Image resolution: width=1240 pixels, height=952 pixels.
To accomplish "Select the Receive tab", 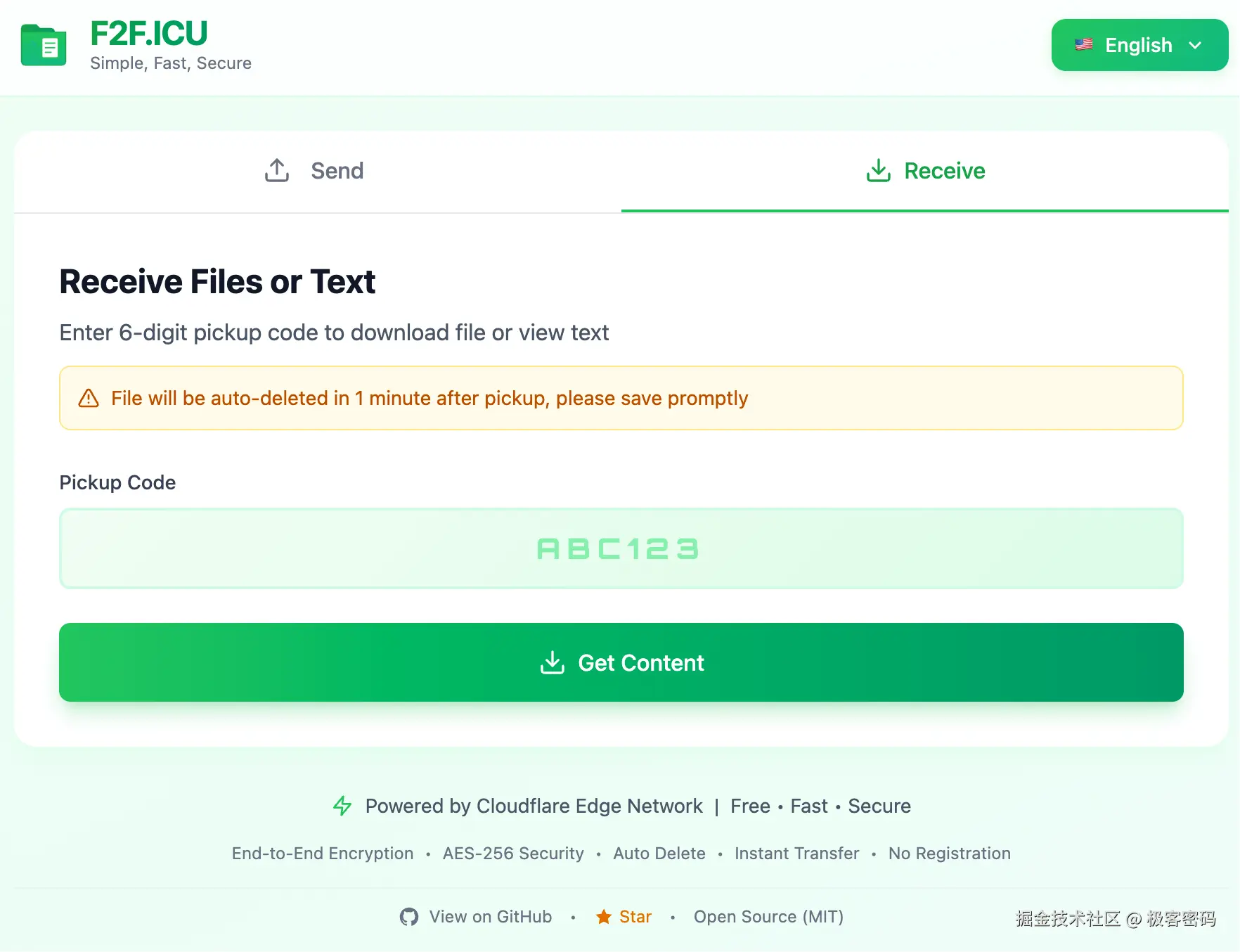I will pyautogui.click(x=925, y=171).
